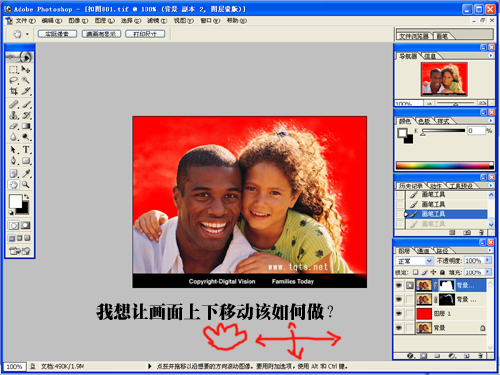Viewport: 500px width, 375px height.
Task: Select the Clone Stamp tool
Action: (14, 115)
